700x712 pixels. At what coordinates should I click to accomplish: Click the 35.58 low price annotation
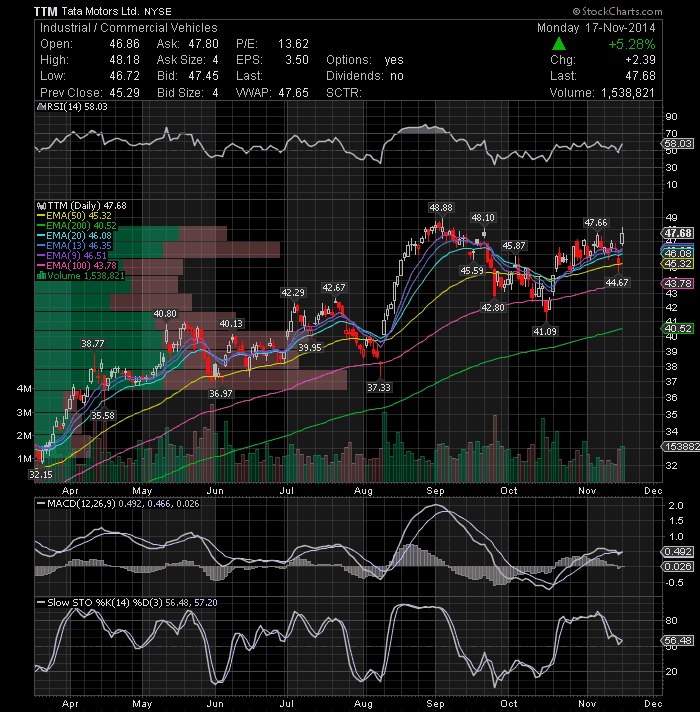(x=103, y=415)
